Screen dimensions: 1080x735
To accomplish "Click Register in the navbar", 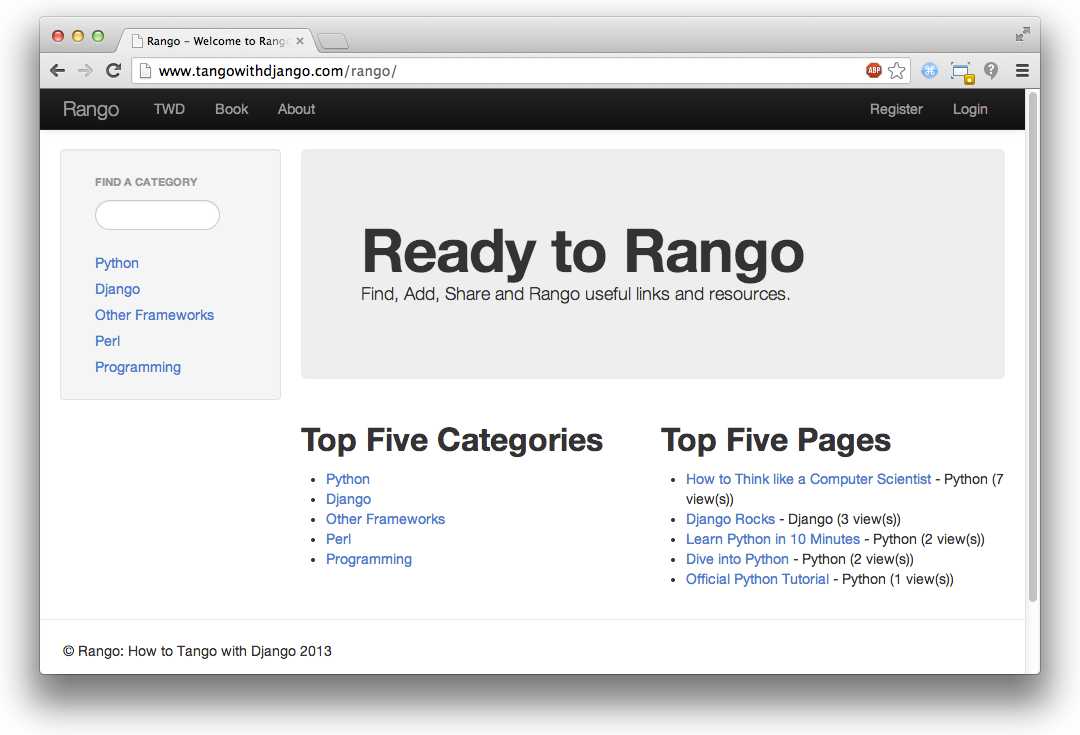I will coord(896,109).
